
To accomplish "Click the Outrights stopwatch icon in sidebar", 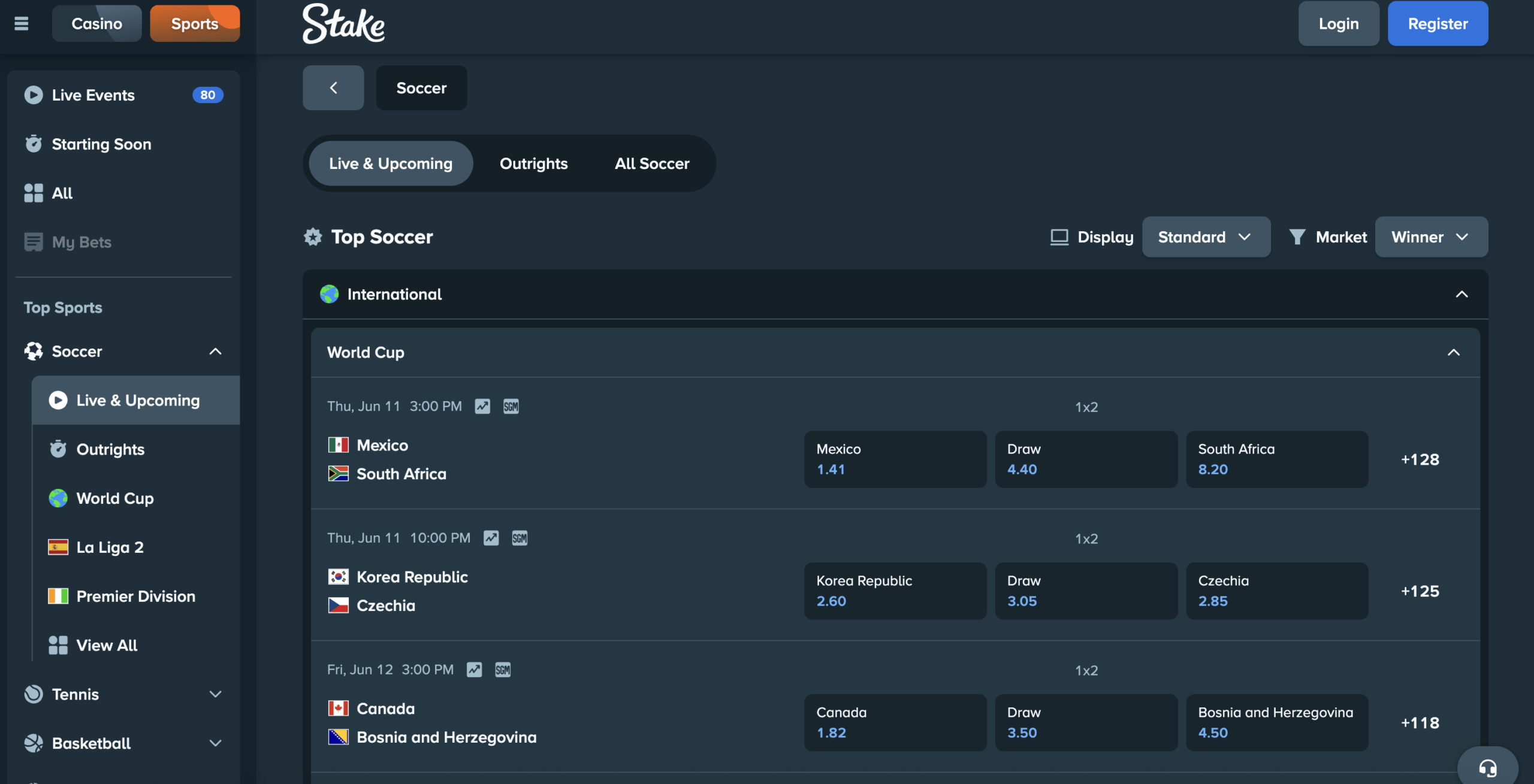I will click(58, 449).
